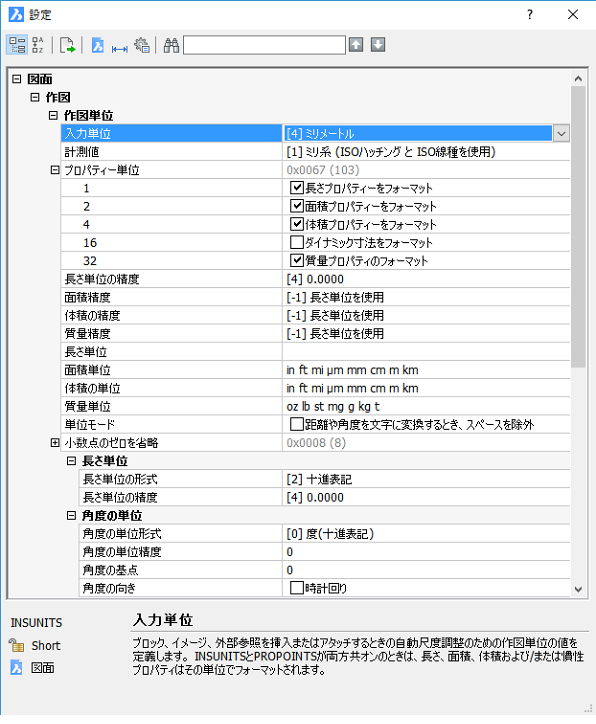This screenshot has width=596, height=724.
Task: Click the binoculars find icon
Action: pyautogui.click(x=171, y=45)
